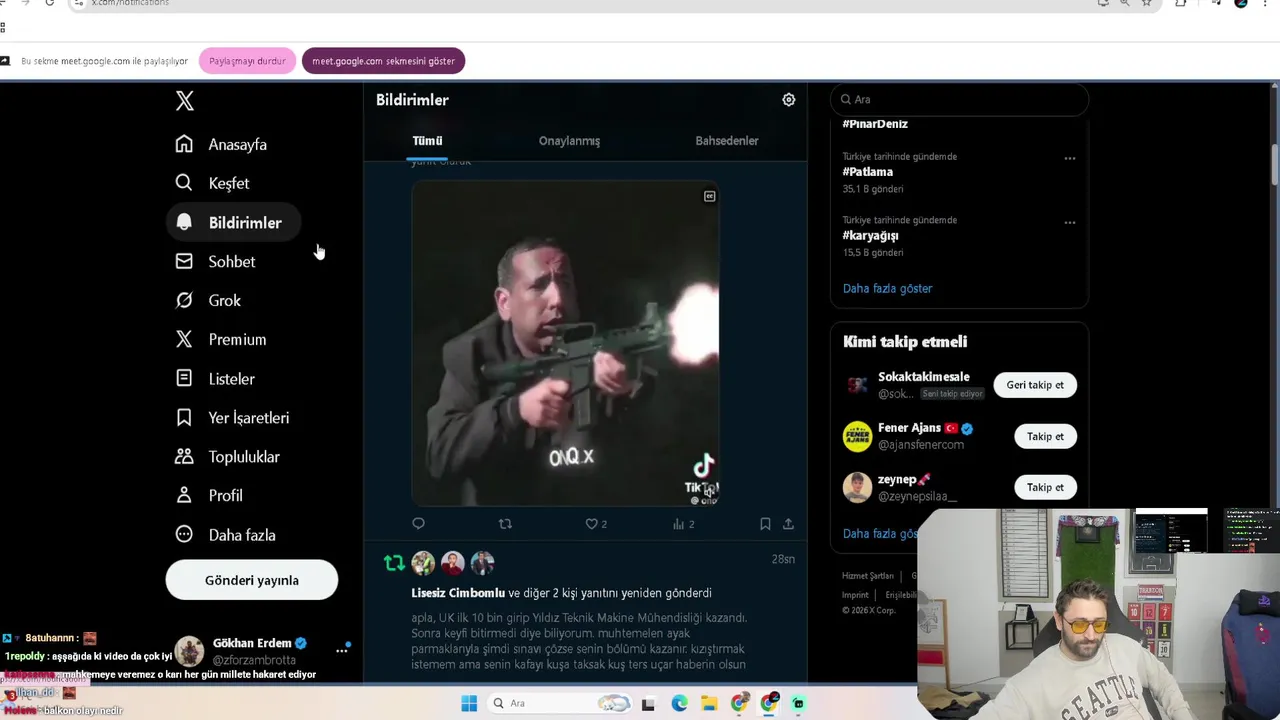Open zeynep profile avatar
The image size is (1280, 720).
point(857,487)
